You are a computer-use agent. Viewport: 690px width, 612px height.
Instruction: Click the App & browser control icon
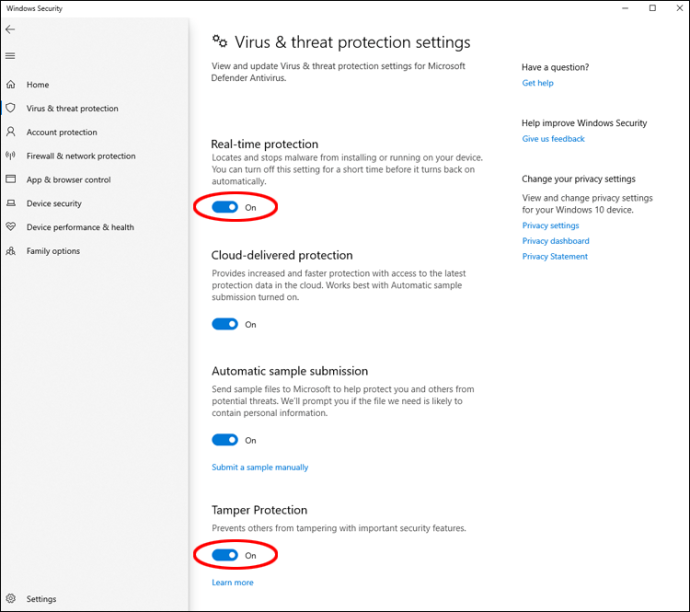(10, 180)
